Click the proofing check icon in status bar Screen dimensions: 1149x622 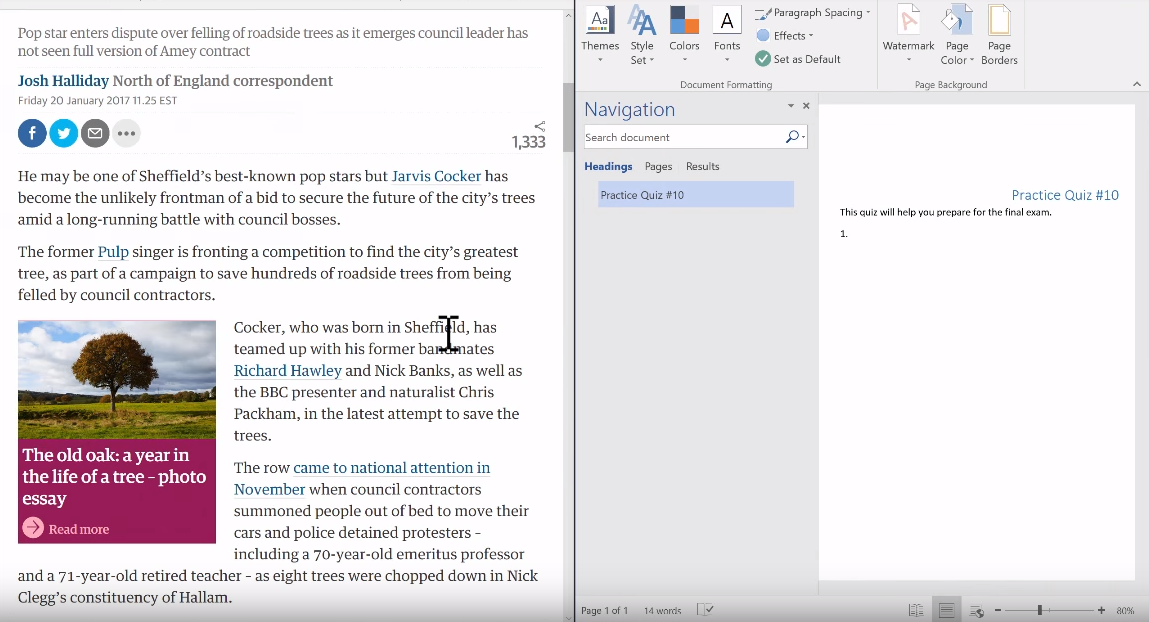705,610
